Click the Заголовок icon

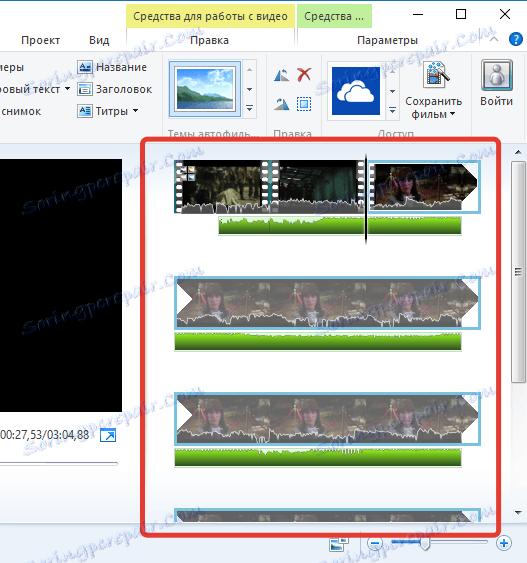pos(85,89)
